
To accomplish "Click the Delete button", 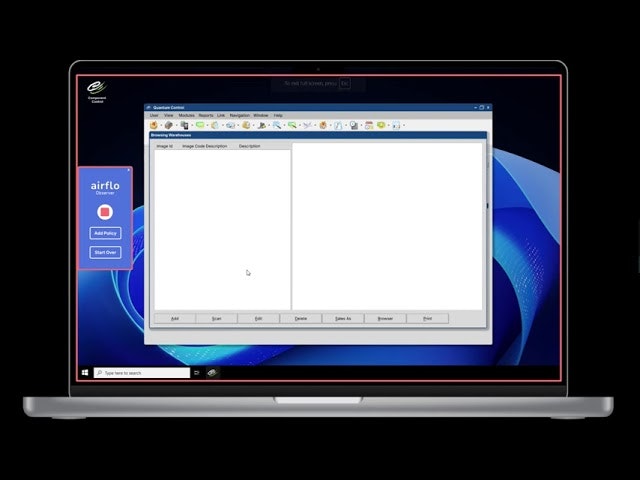I will [301, 318].
